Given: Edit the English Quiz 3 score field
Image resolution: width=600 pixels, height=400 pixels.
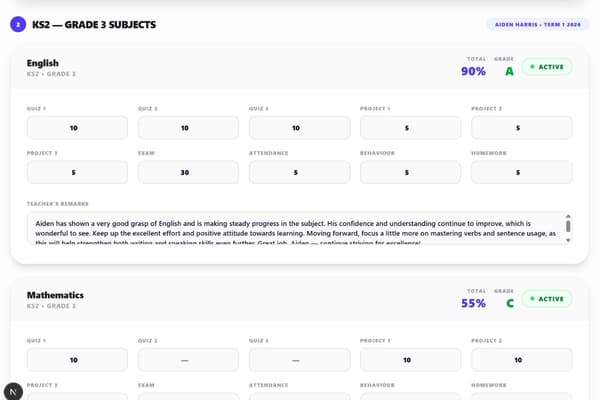Looking at the screenshot, I should pos(299,128).
